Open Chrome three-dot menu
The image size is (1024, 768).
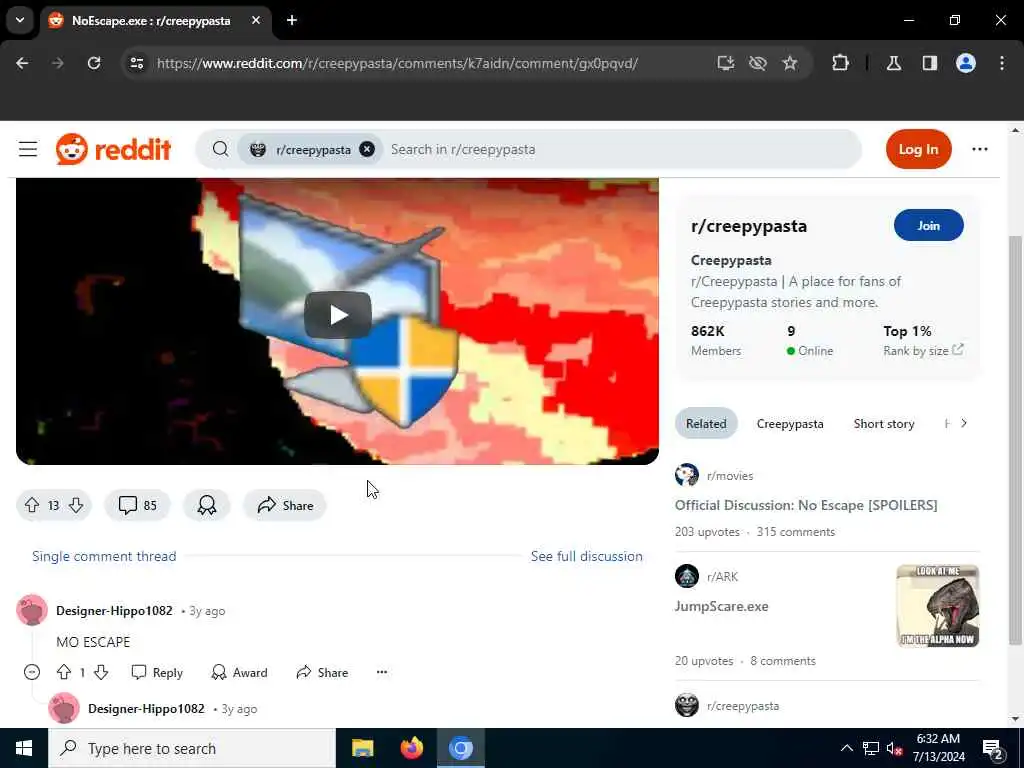[x=1002, y=63]
